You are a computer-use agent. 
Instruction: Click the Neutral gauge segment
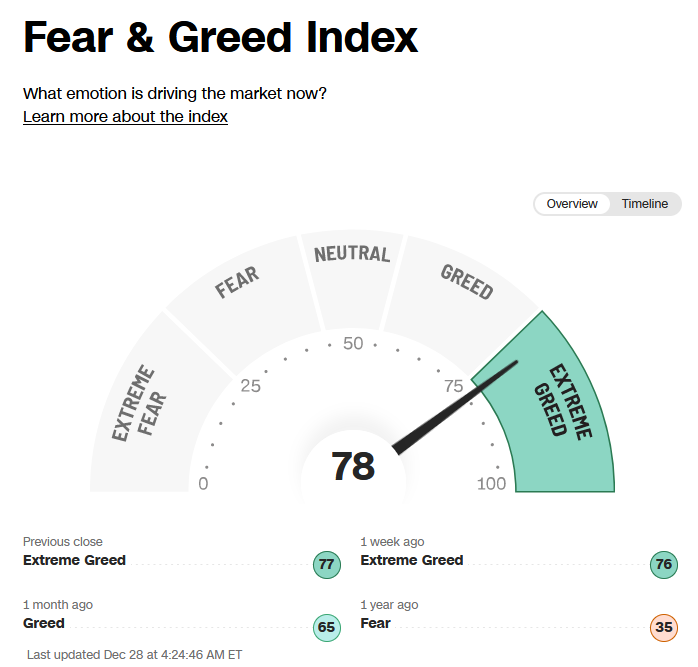(x=352, y=276)
